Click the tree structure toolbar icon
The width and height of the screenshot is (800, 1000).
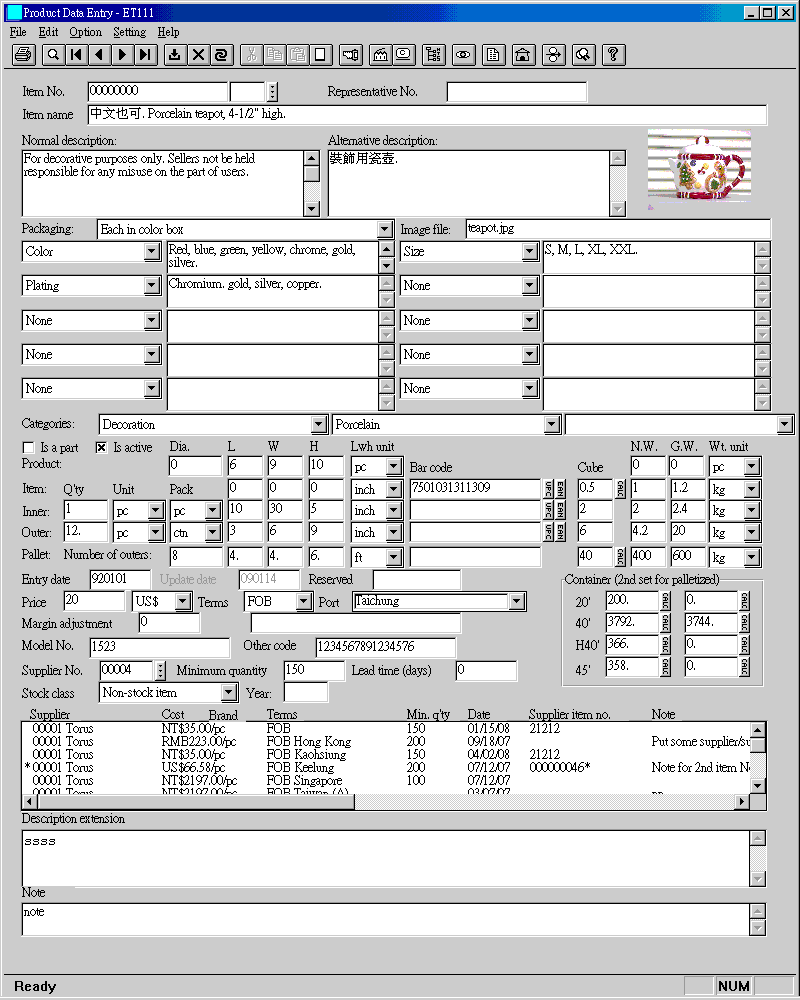click(433, 55)
